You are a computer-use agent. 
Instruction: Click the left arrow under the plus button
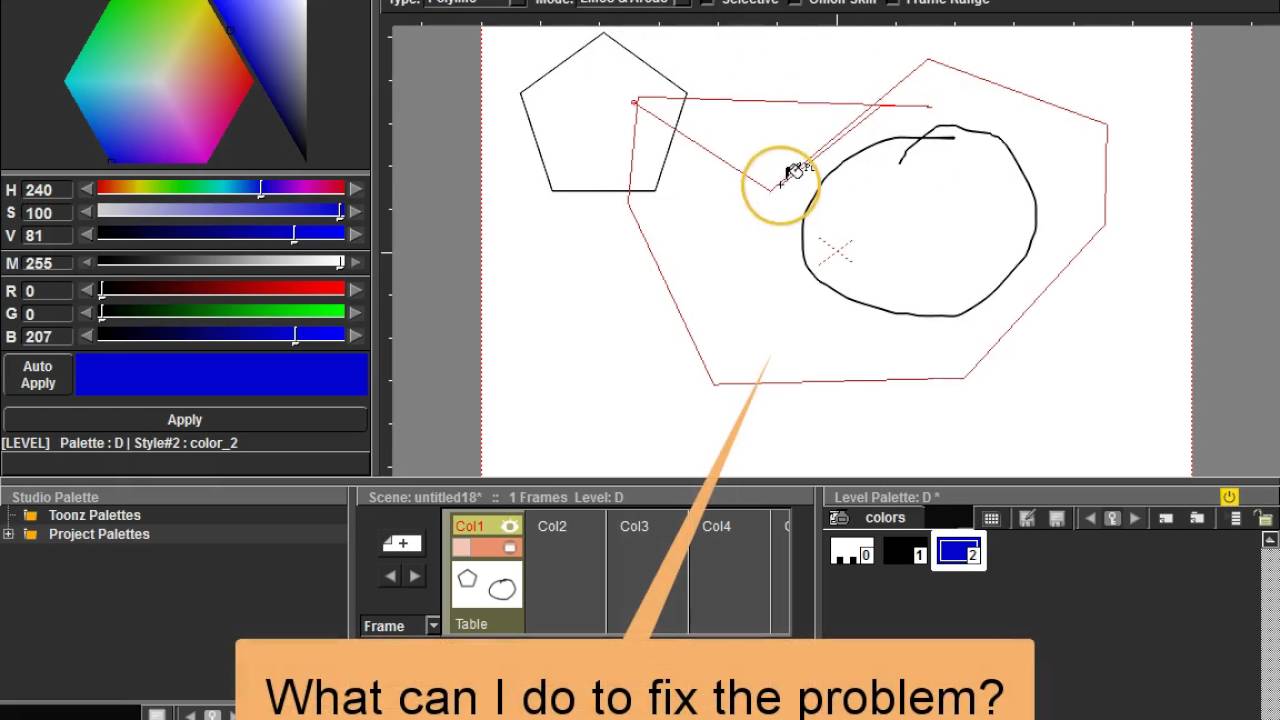390,575
